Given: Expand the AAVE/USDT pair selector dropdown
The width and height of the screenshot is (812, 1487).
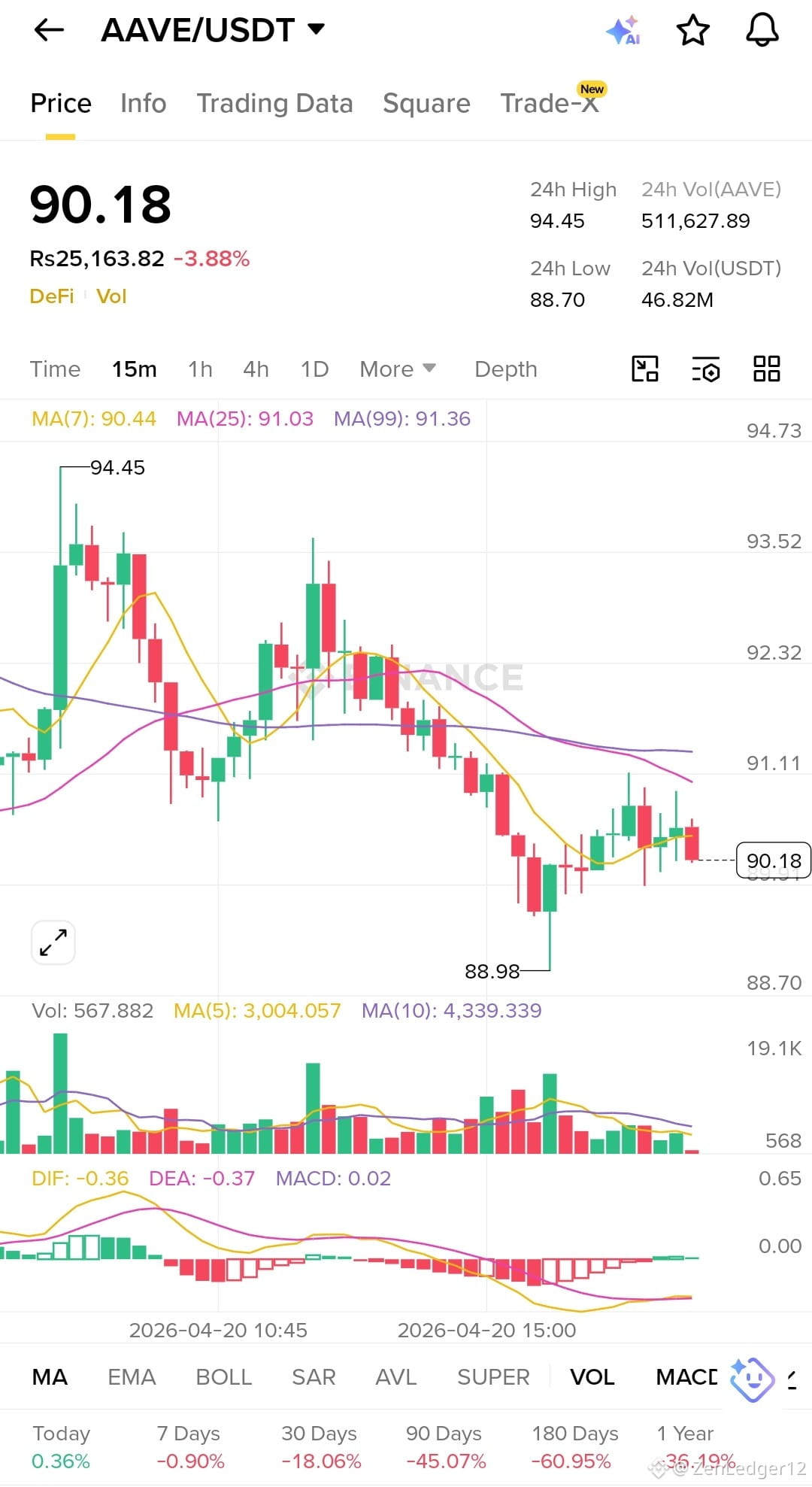Looking at the screenshot, I should [x=317, y=29].
